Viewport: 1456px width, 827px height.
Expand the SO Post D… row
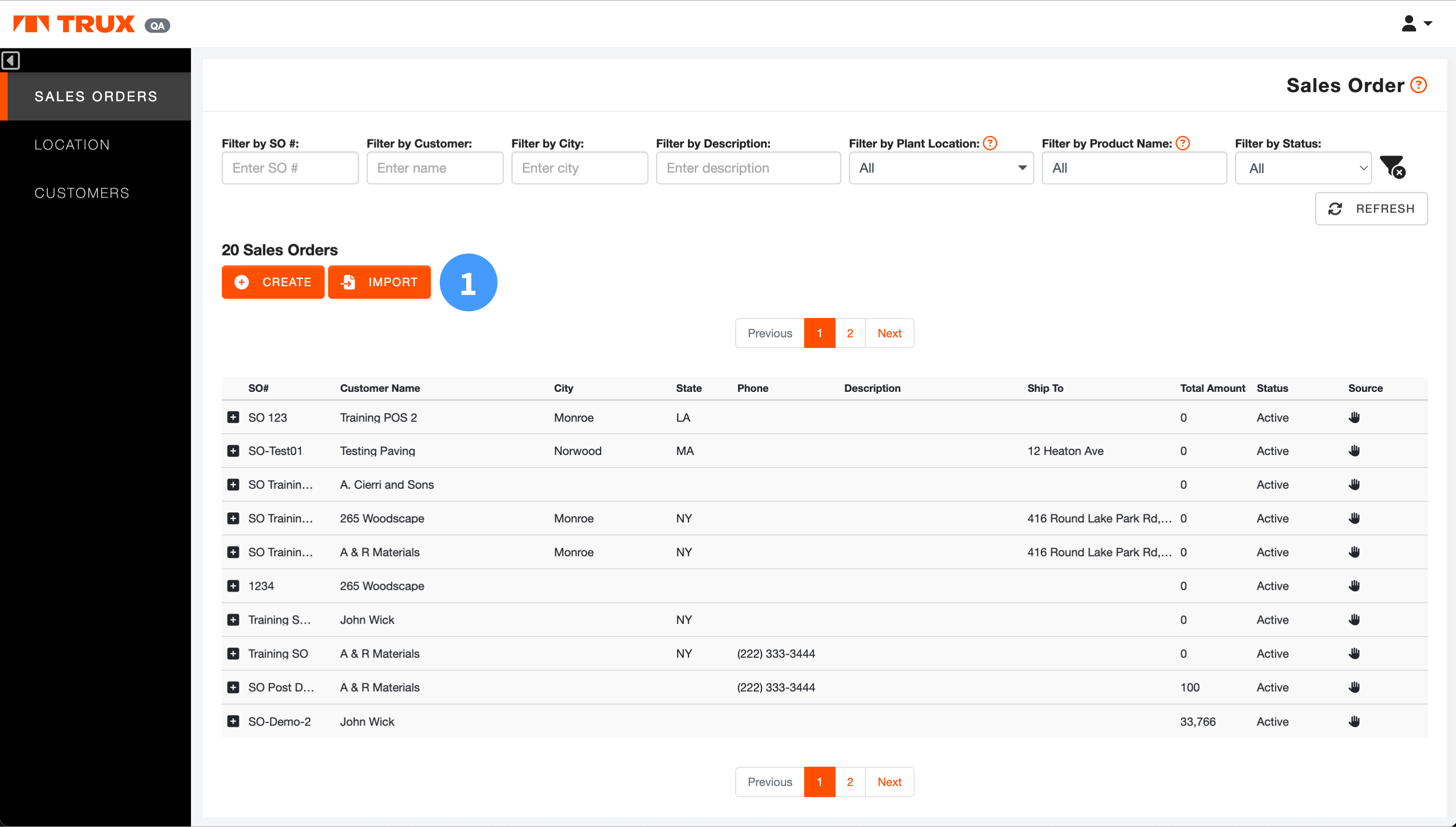point(233,687)
